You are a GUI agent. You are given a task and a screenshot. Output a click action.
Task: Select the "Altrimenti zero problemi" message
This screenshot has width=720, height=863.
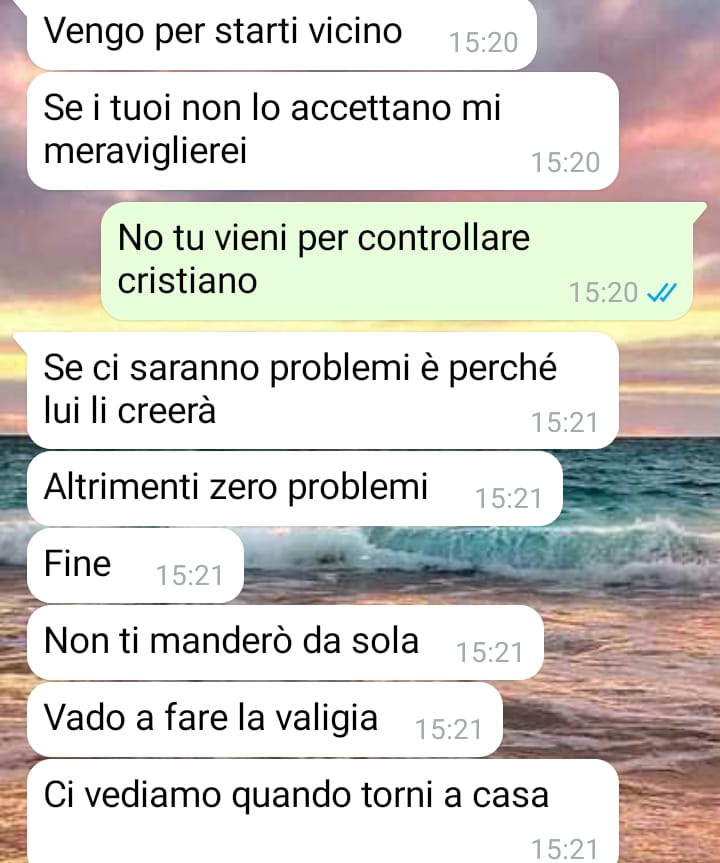[294, 489]
